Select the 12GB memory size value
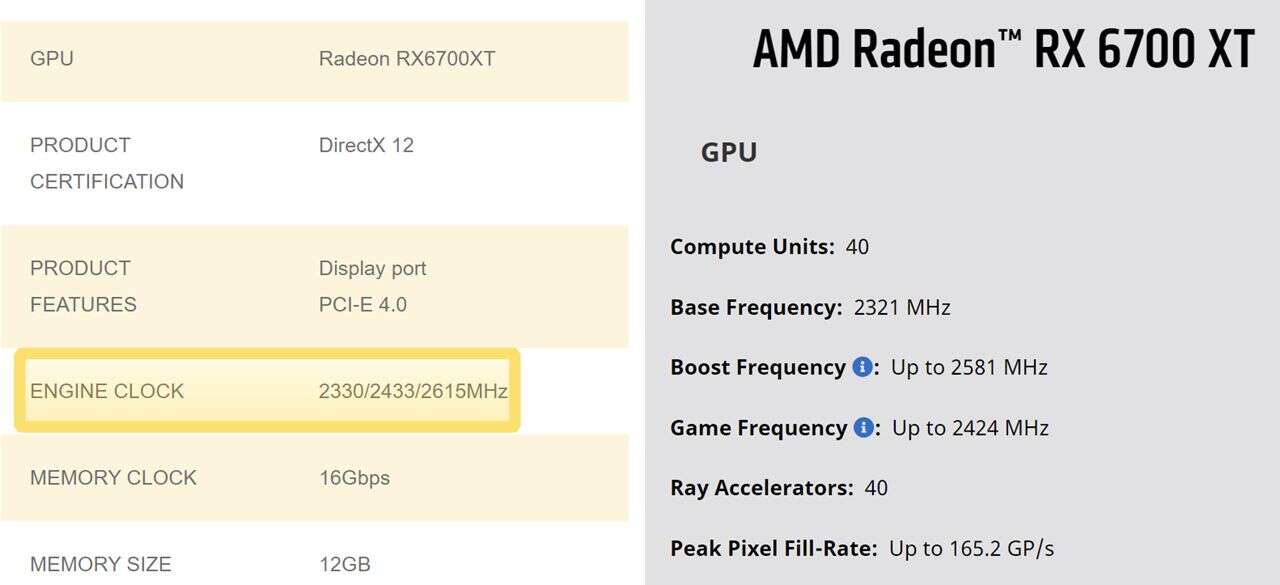Screen dimensions: 1280x585 tap(344, 564)
